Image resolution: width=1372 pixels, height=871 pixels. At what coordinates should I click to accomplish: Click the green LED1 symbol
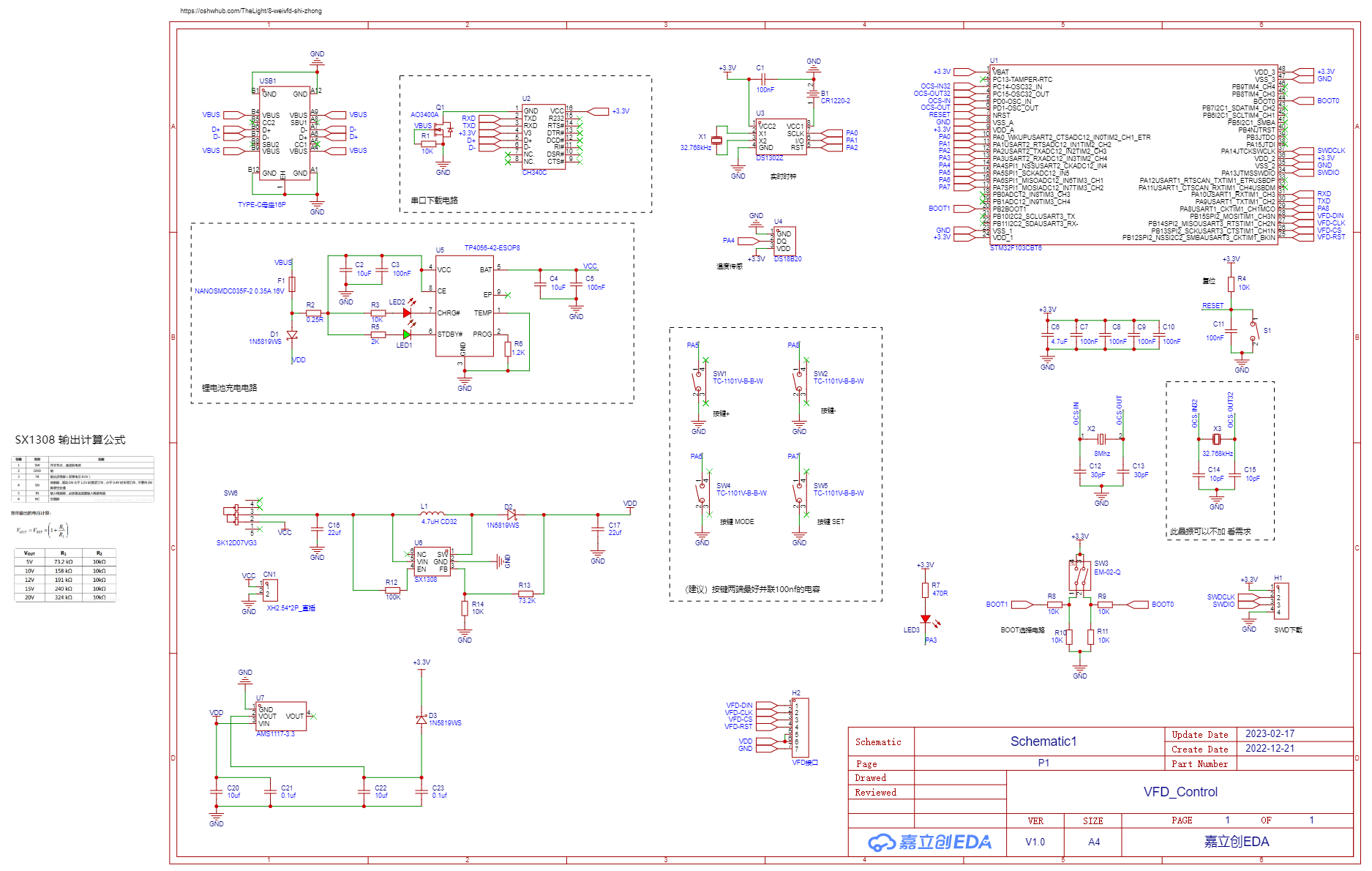point(407,334)
